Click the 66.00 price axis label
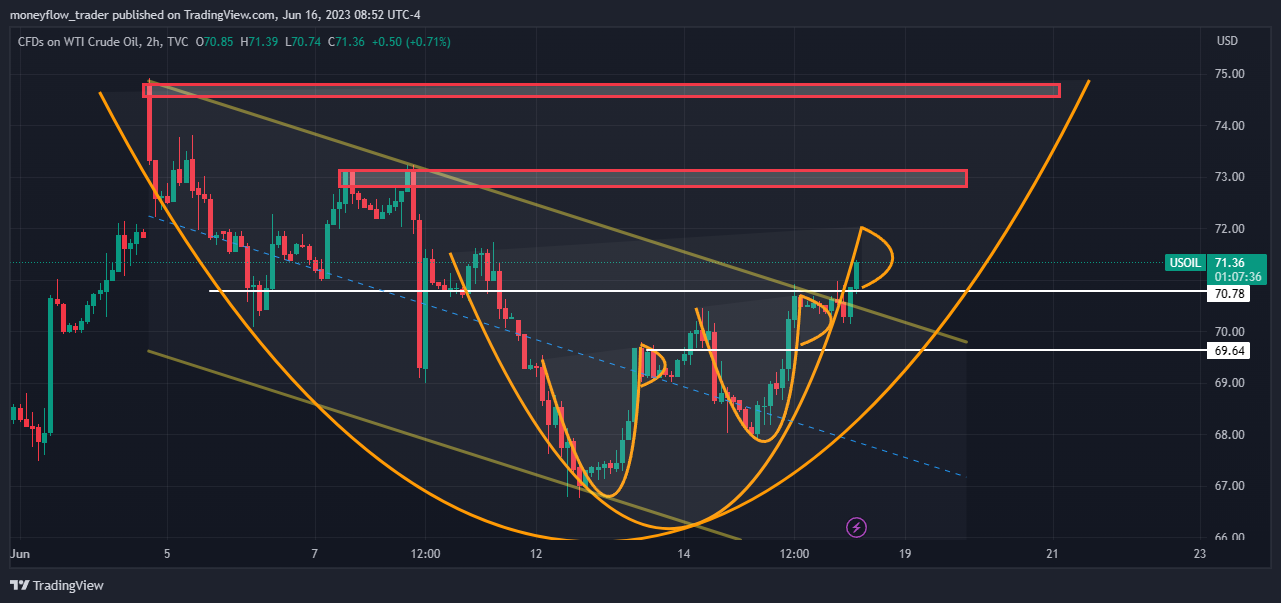This screenshot has height=603, width=1281. 1230,538
